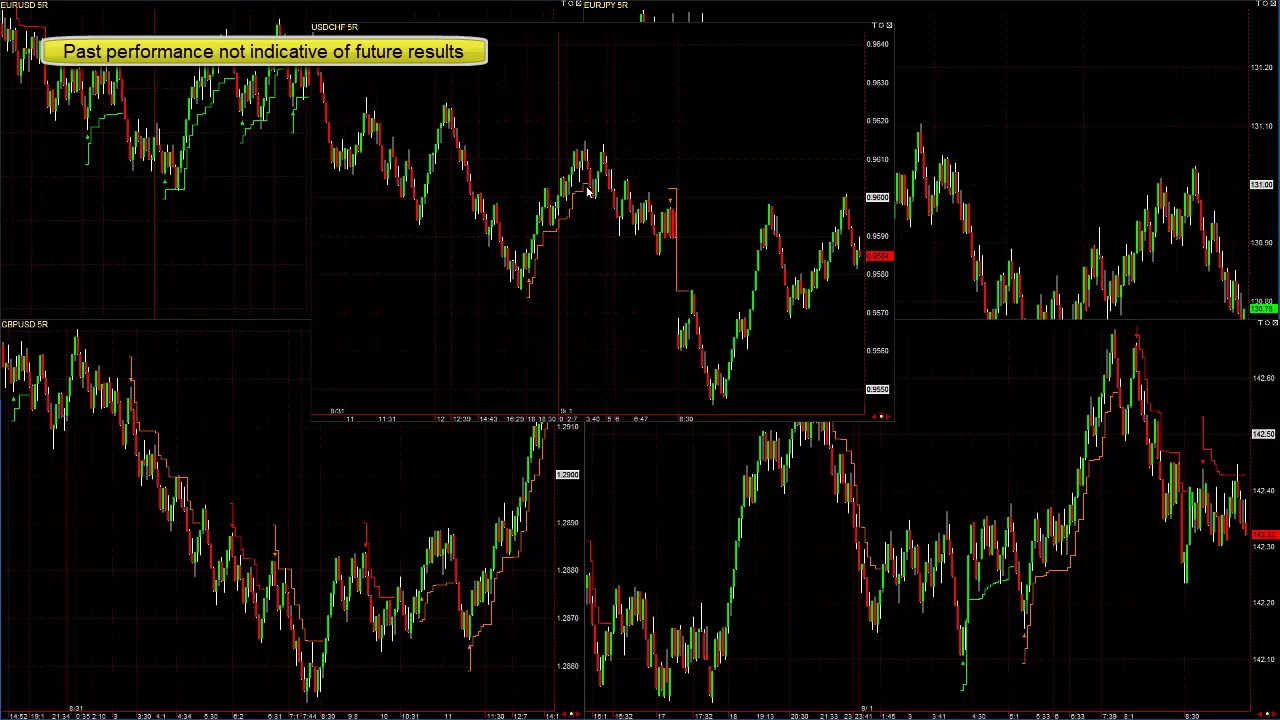Click the circle icon on bottom-right chart header
Viewport: 1280px width, 720px height.
coord(1267,323)
